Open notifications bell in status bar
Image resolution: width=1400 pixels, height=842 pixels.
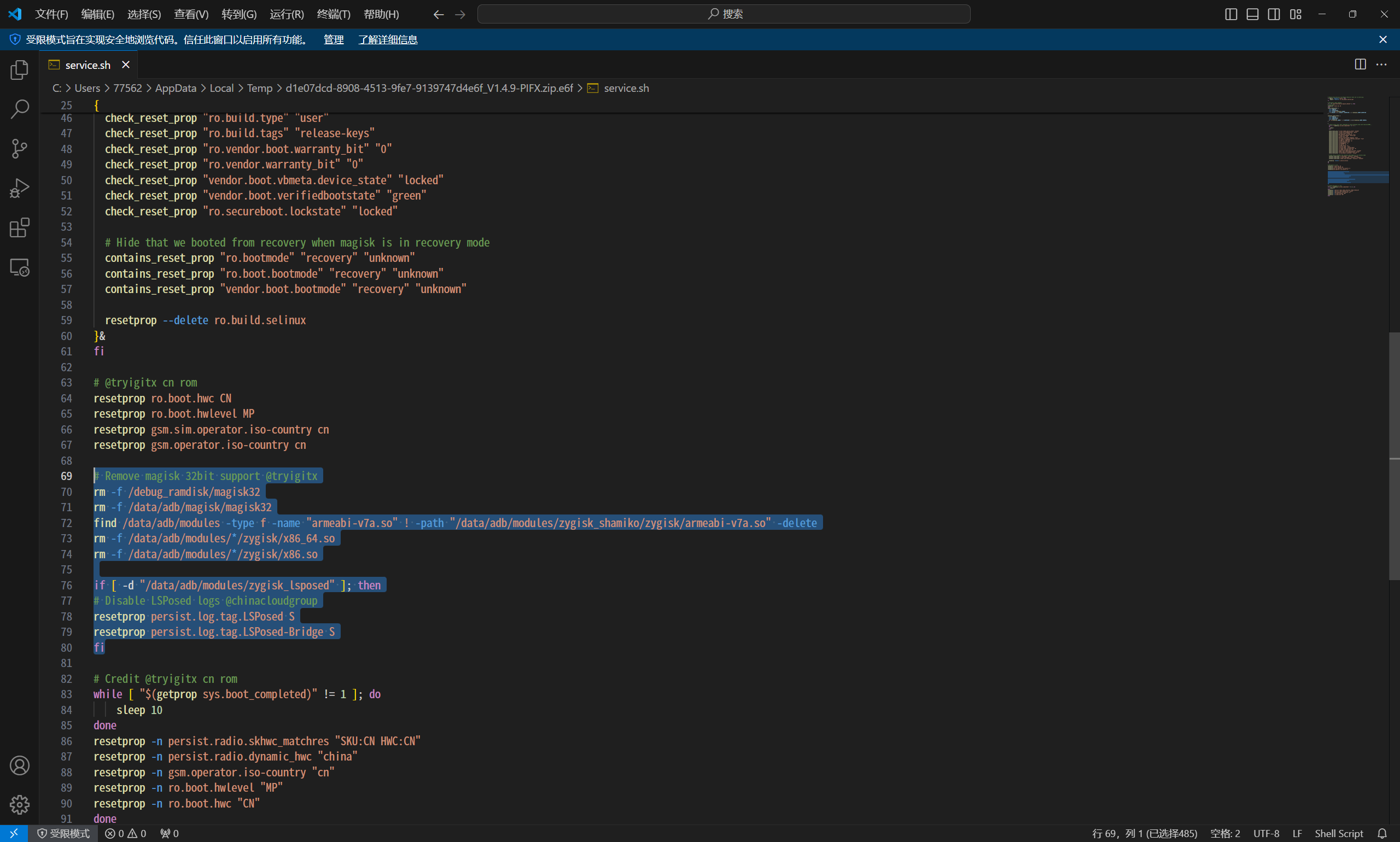point(1382,833)
